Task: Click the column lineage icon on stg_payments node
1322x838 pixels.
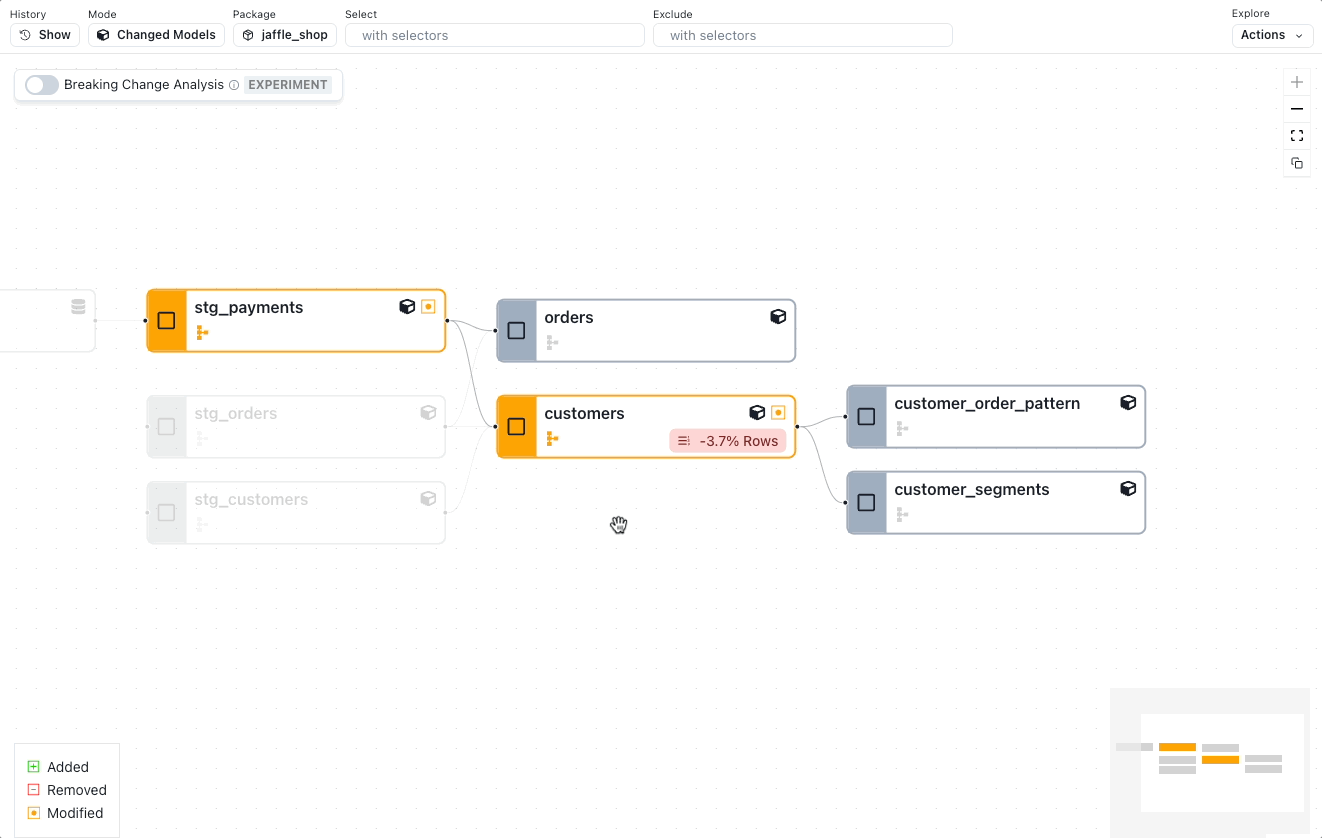Action: 201,332
